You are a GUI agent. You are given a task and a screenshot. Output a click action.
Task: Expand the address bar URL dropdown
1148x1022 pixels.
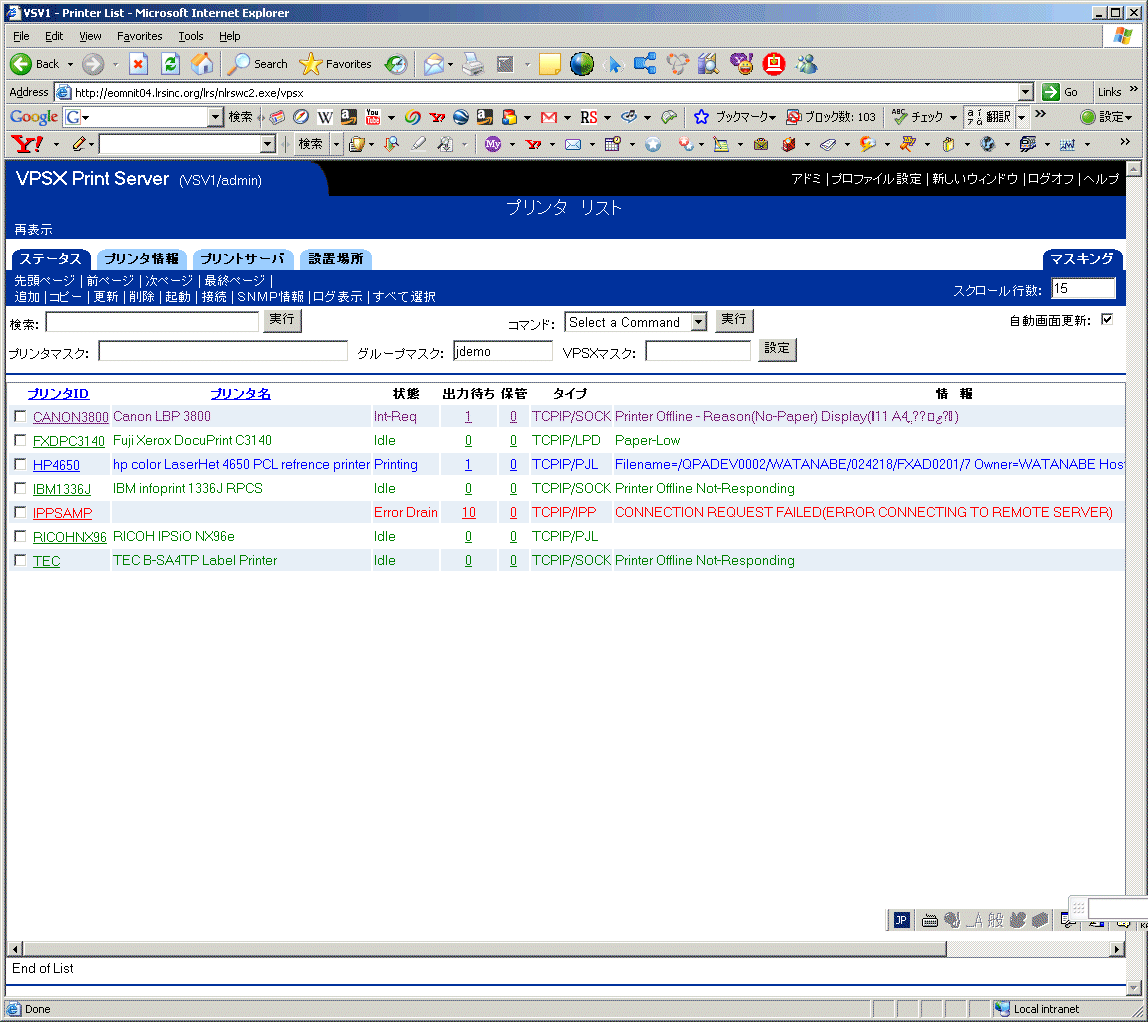[1025, 92]
